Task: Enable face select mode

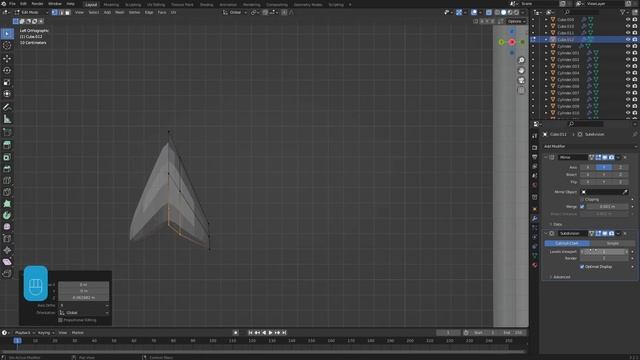Action: 68,13
